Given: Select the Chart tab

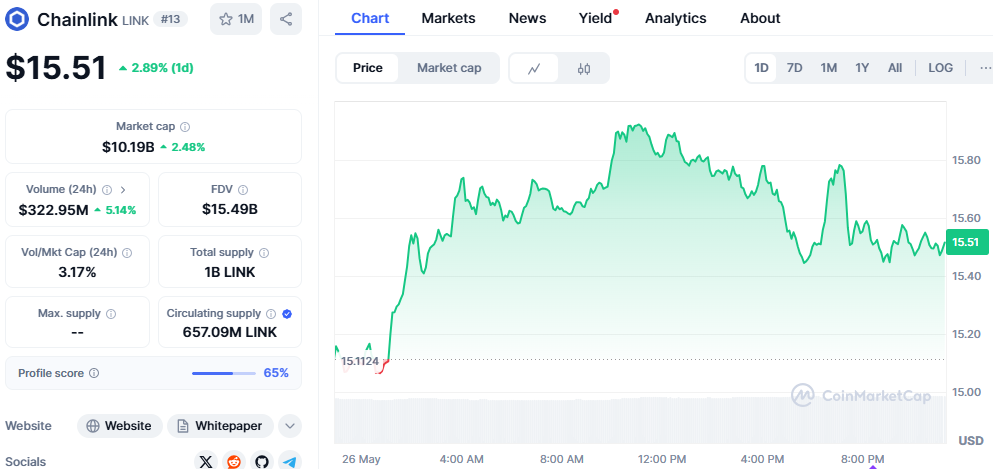Looking at the screenshot, I should point(370,18).
